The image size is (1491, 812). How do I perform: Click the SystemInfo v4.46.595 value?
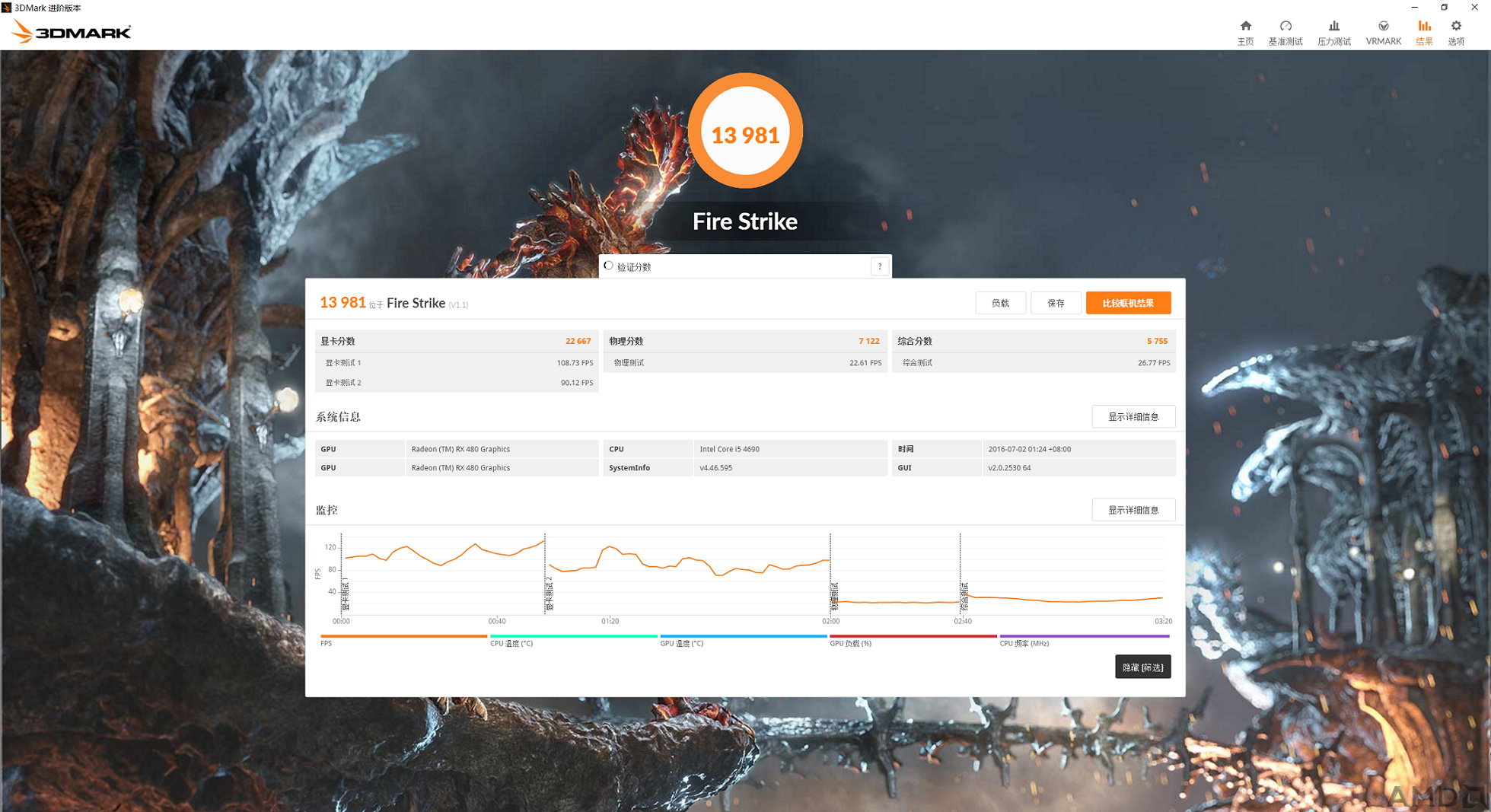point(715,468)
